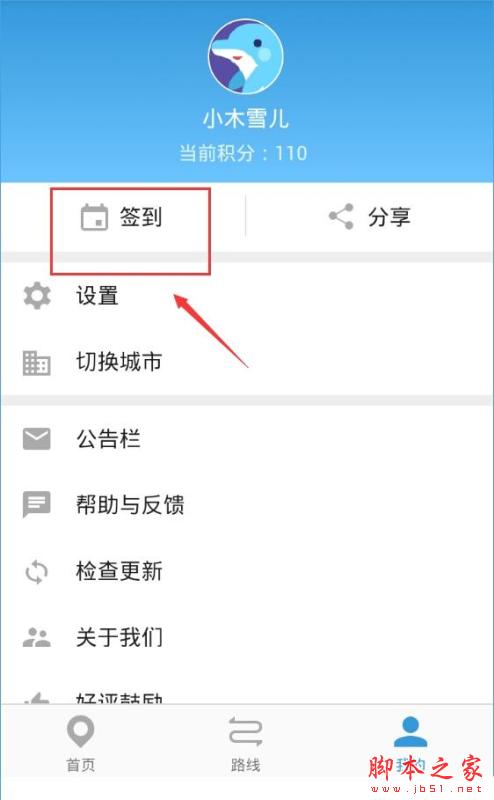Click the people about-us icon
Screen dimensions: 494x800
click(37, 637)
